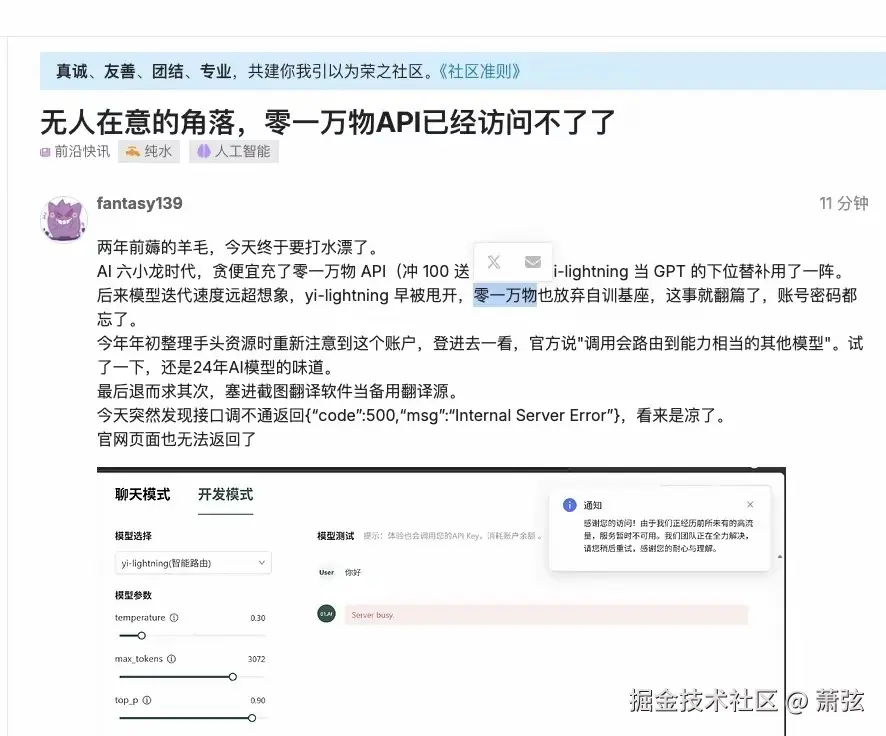Click the 11 分钟 post timestamp
This screenshot has width=886, height=736.
844,203
